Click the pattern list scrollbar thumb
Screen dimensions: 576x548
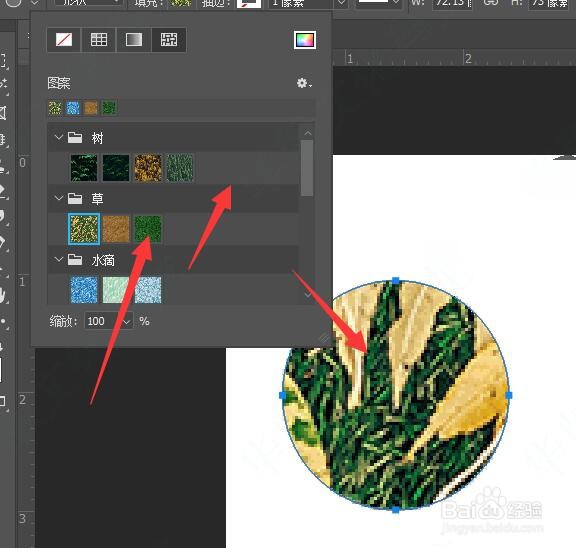(307, 168)
